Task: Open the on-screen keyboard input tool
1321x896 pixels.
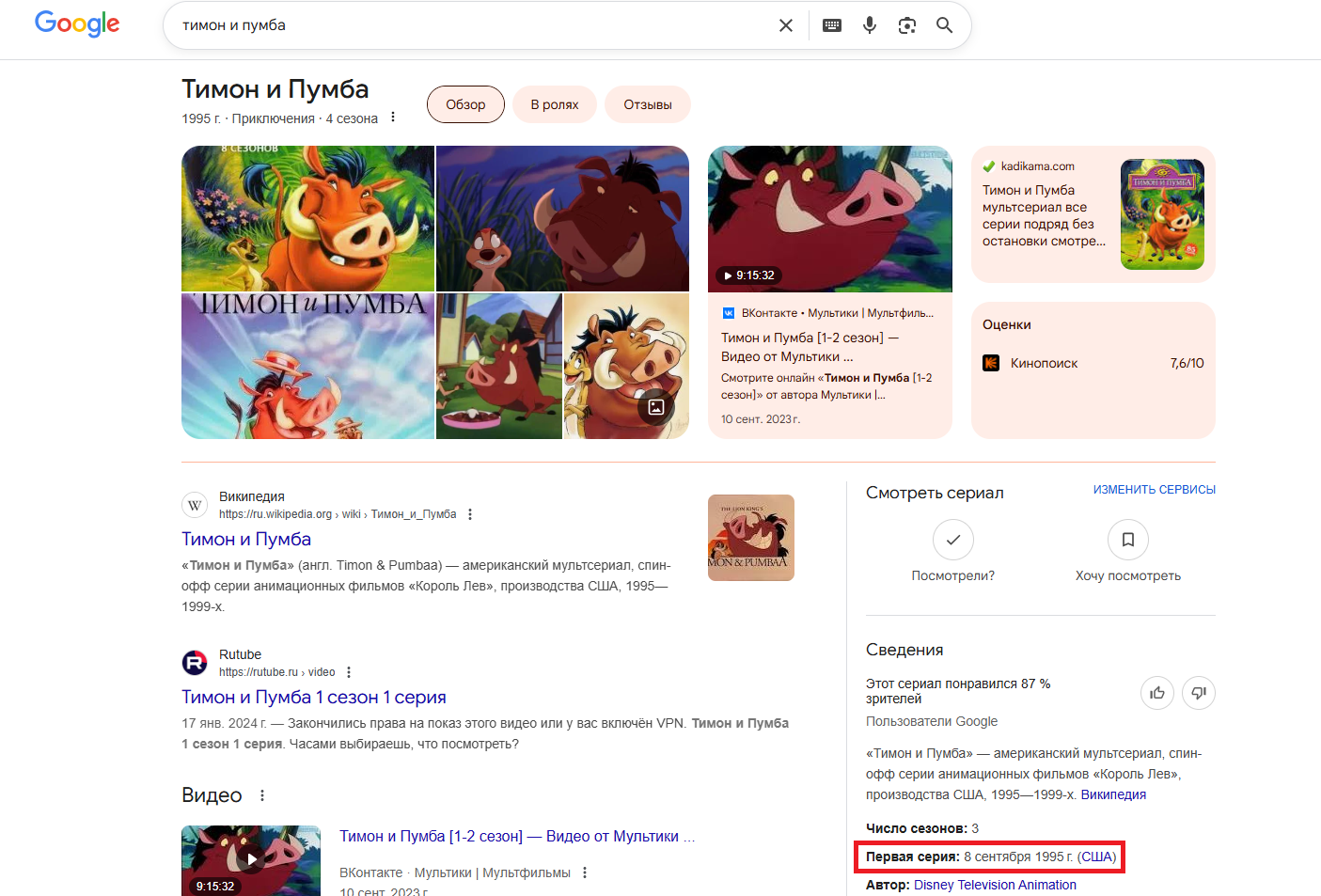Action: 832,25
